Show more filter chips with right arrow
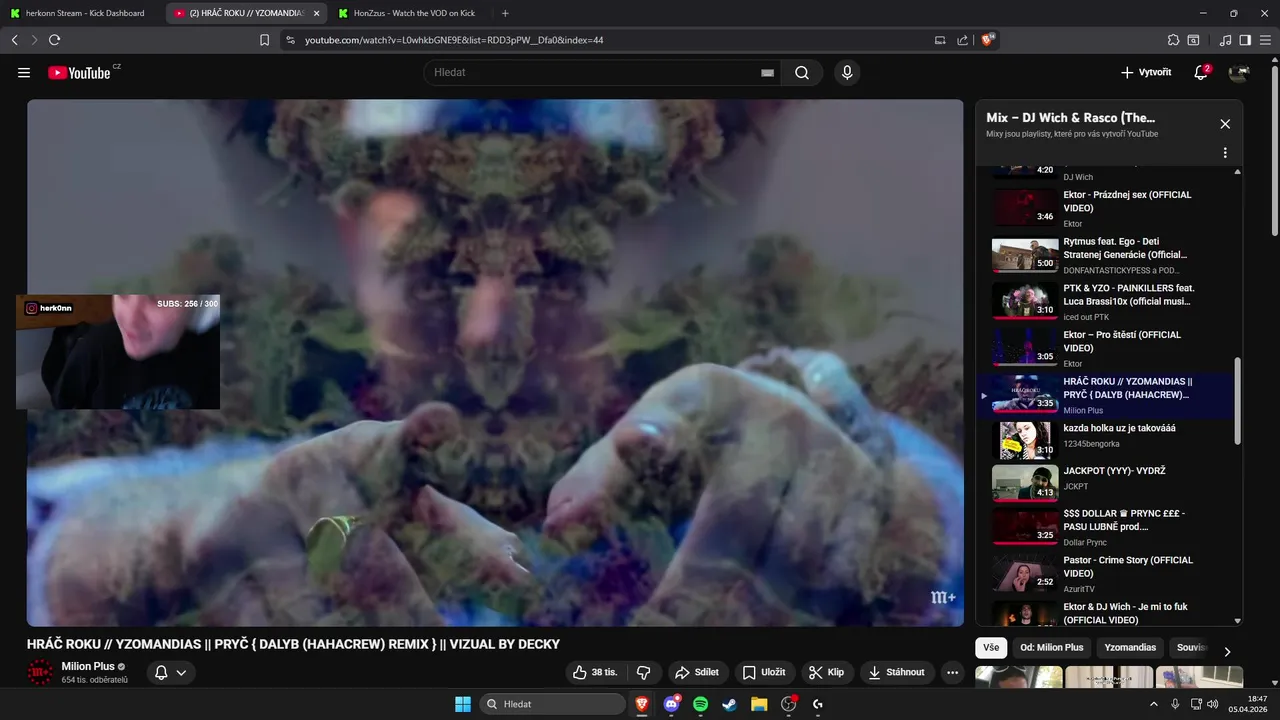 pyautogui.click(x=1227, y=651)
